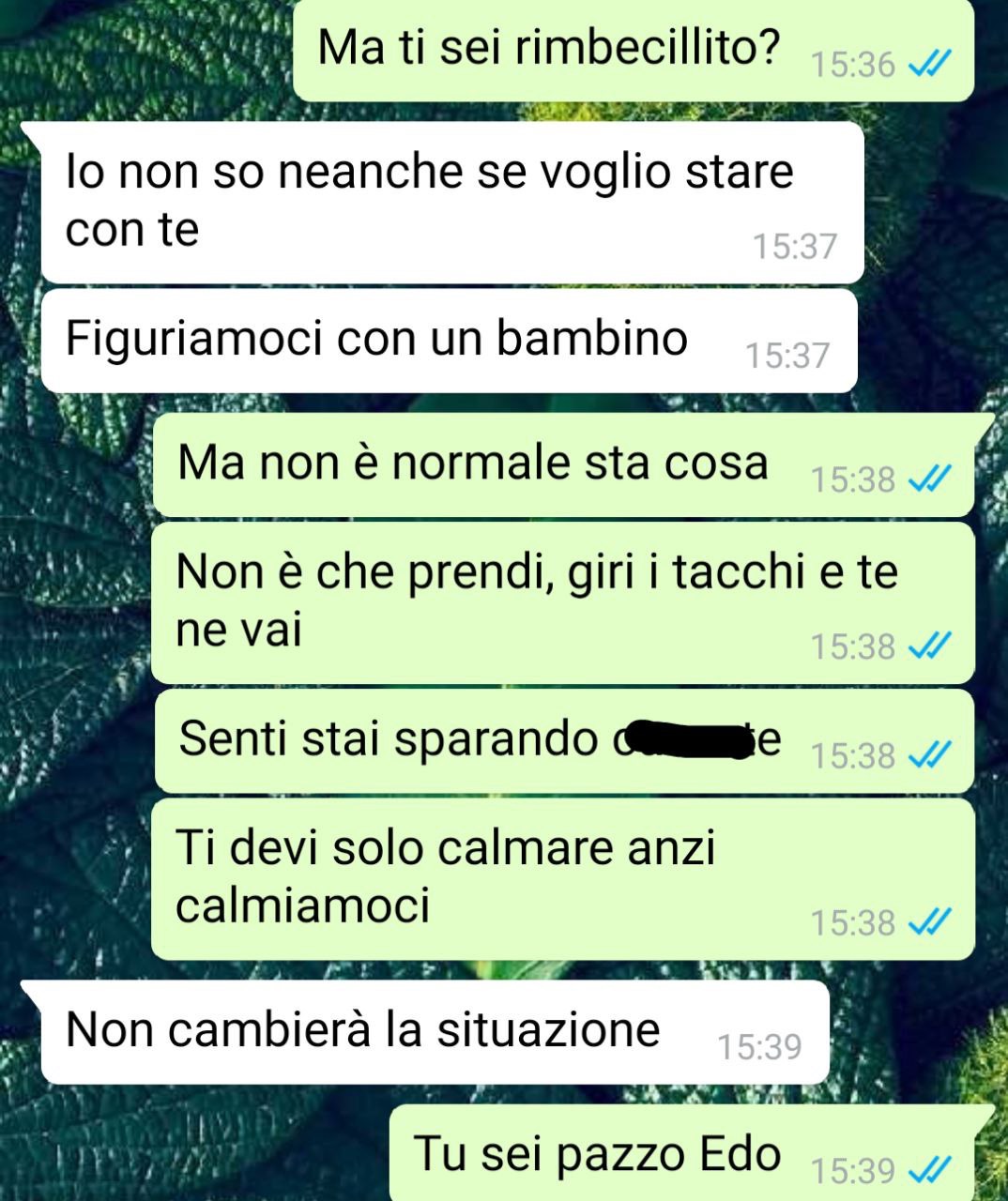The image size is (1008, 1201).
Task: Tap 15:39 timestamp on 'Non cambierà la situazione'
Action: 760,1046
